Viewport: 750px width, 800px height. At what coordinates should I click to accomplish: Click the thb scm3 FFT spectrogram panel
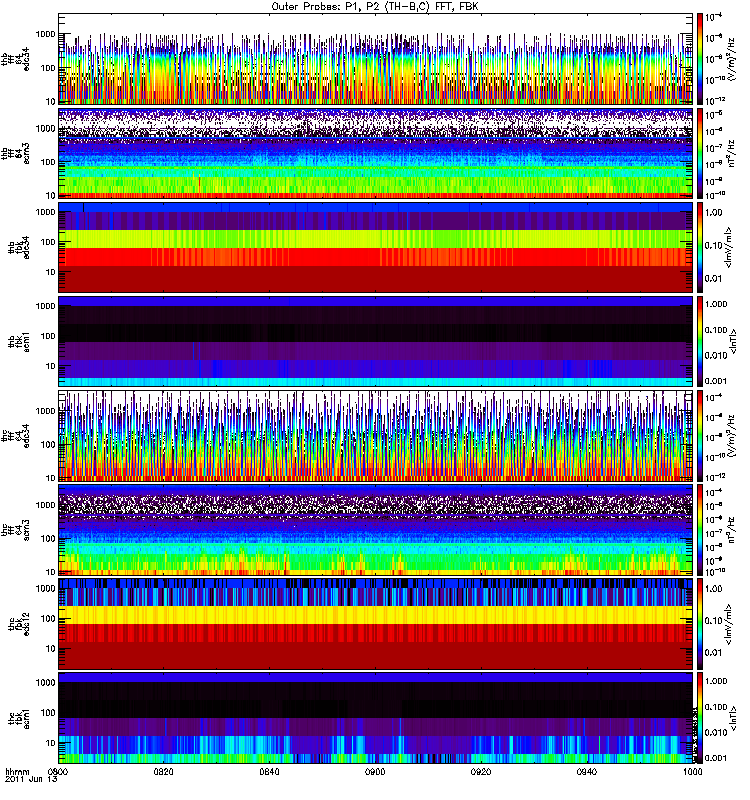pos(375,153)
